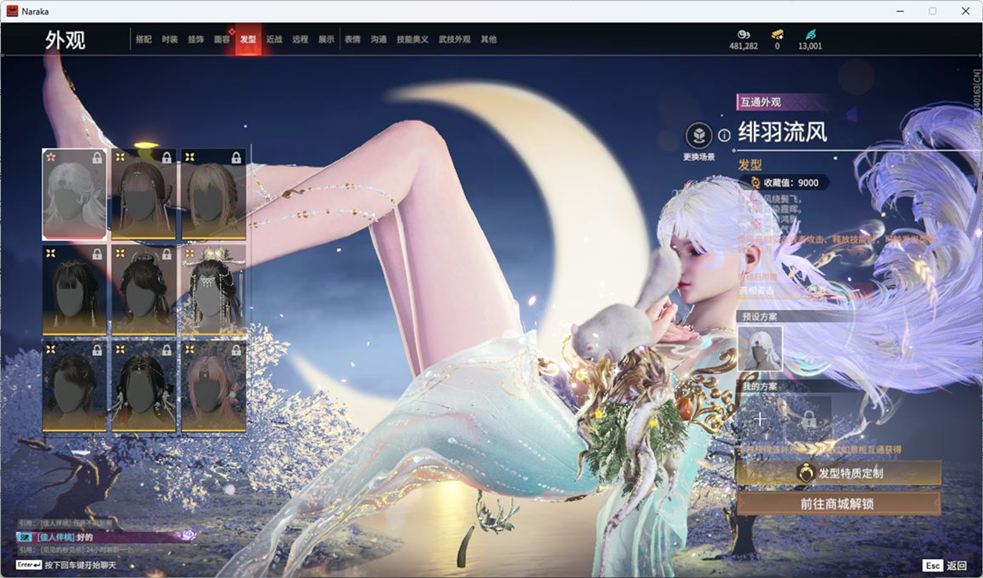Click the silver coin icon above 481,282
The height and width of the screenshot is (578, 983).
744,34
